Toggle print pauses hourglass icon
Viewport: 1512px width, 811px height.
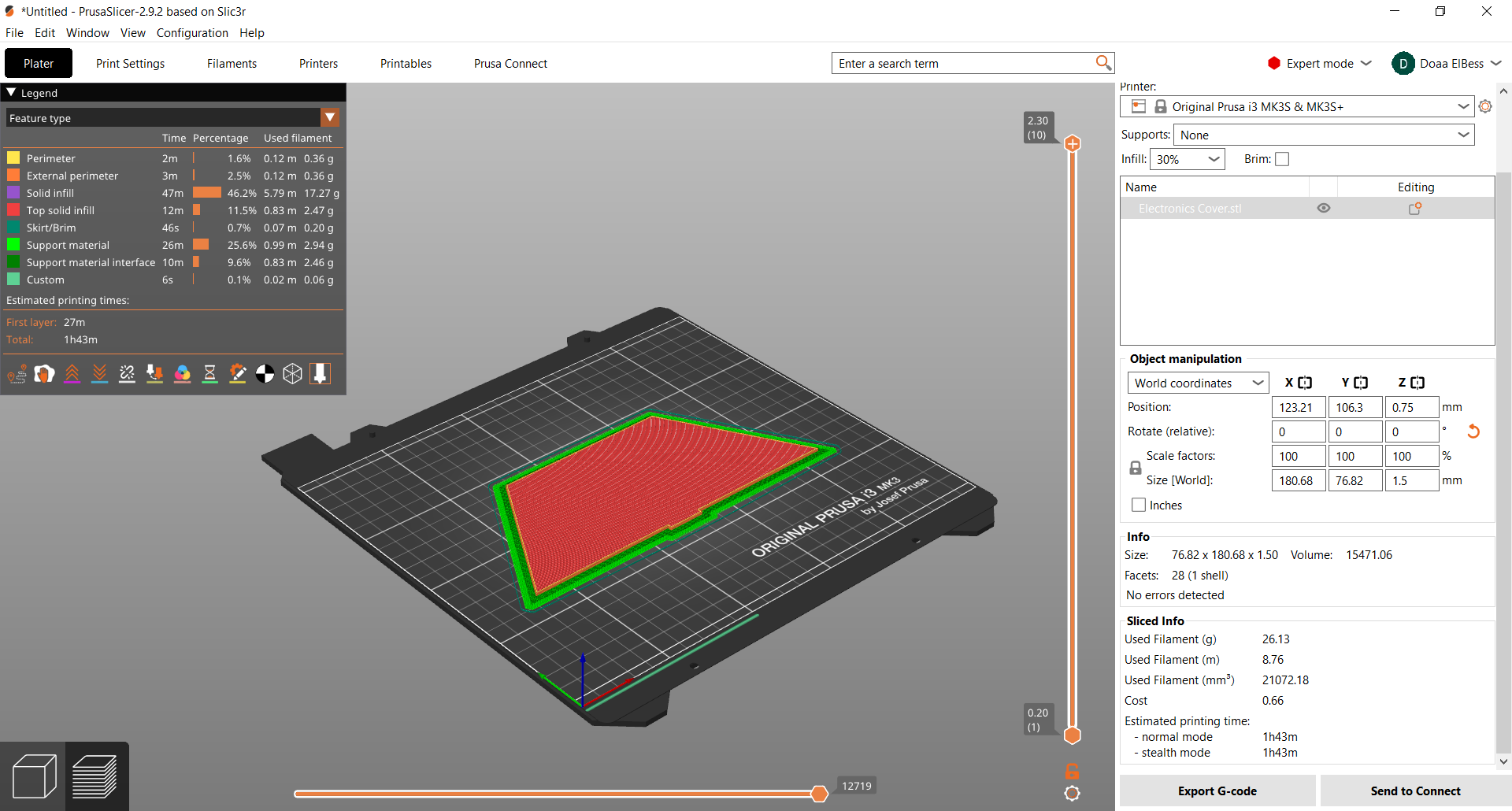(209, 373)
